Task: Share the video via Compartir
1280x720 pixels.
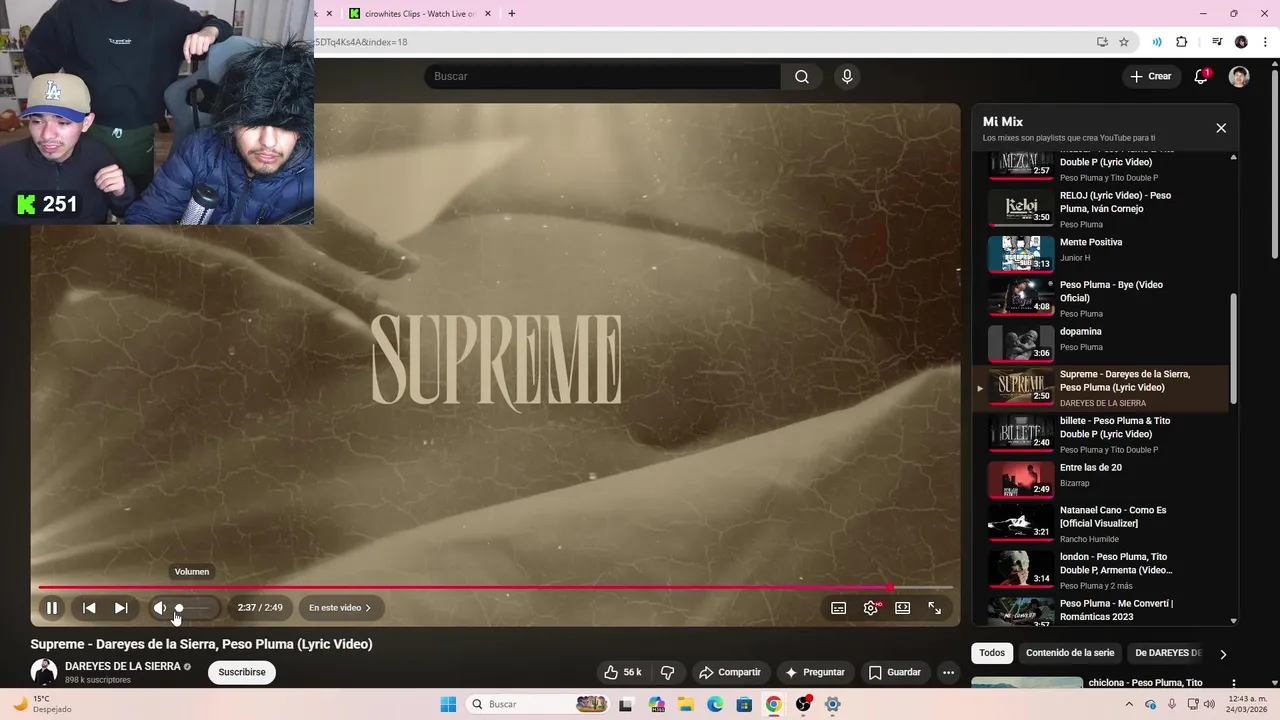Action: tap(730, 672)
